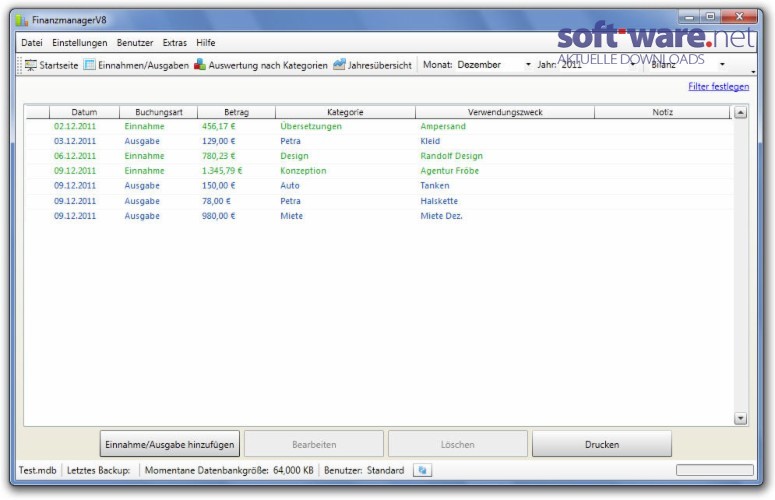
Task: Click the Löschen button
Action: click(x=458, y=444)
